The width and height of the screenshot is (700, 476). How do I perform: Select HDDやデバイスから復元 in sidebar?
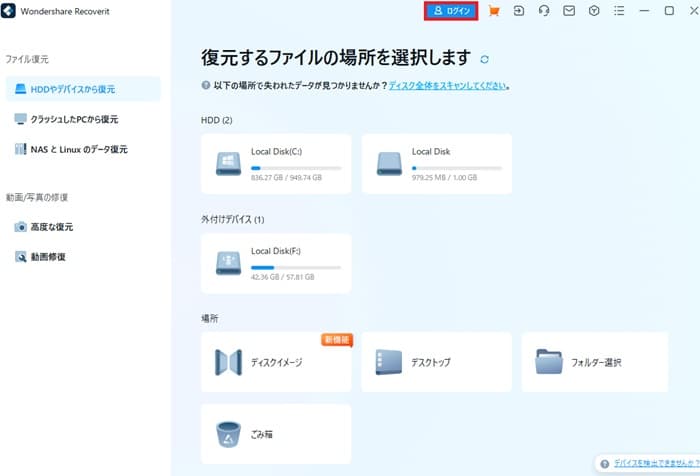pyautogui.click(x=83, y=89)
